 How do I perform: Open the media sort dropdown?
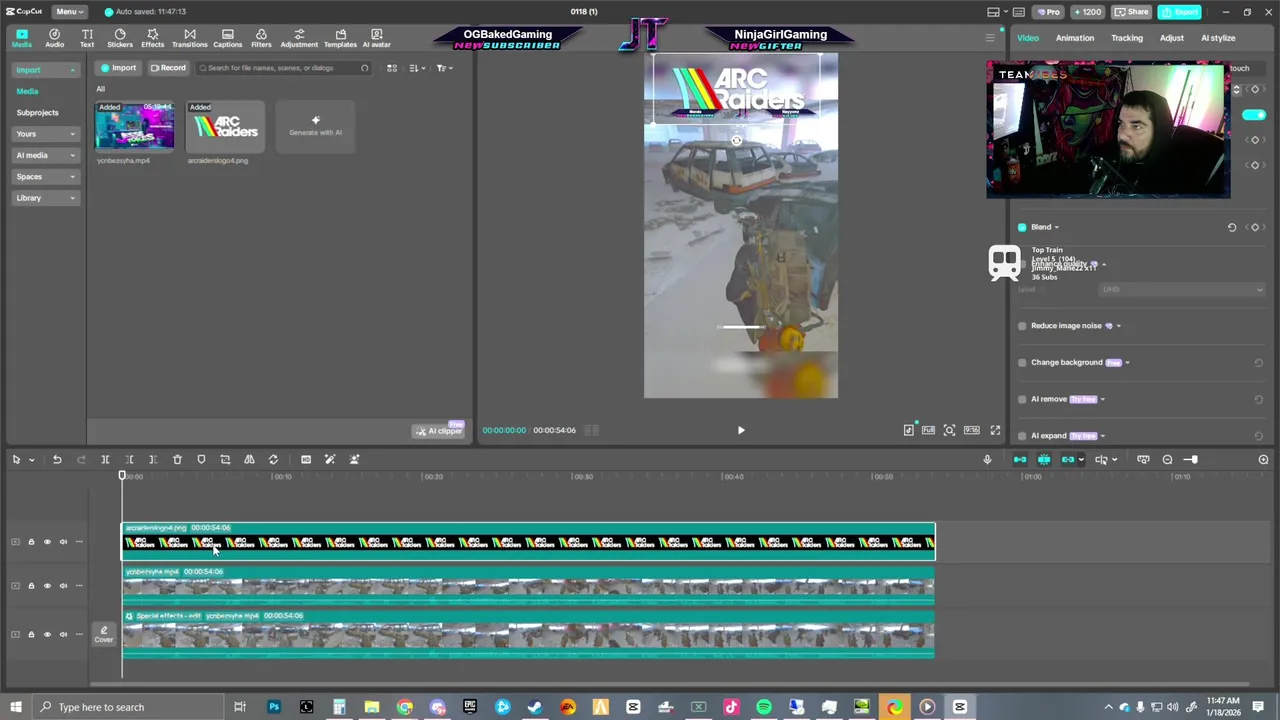coord(416,68)
